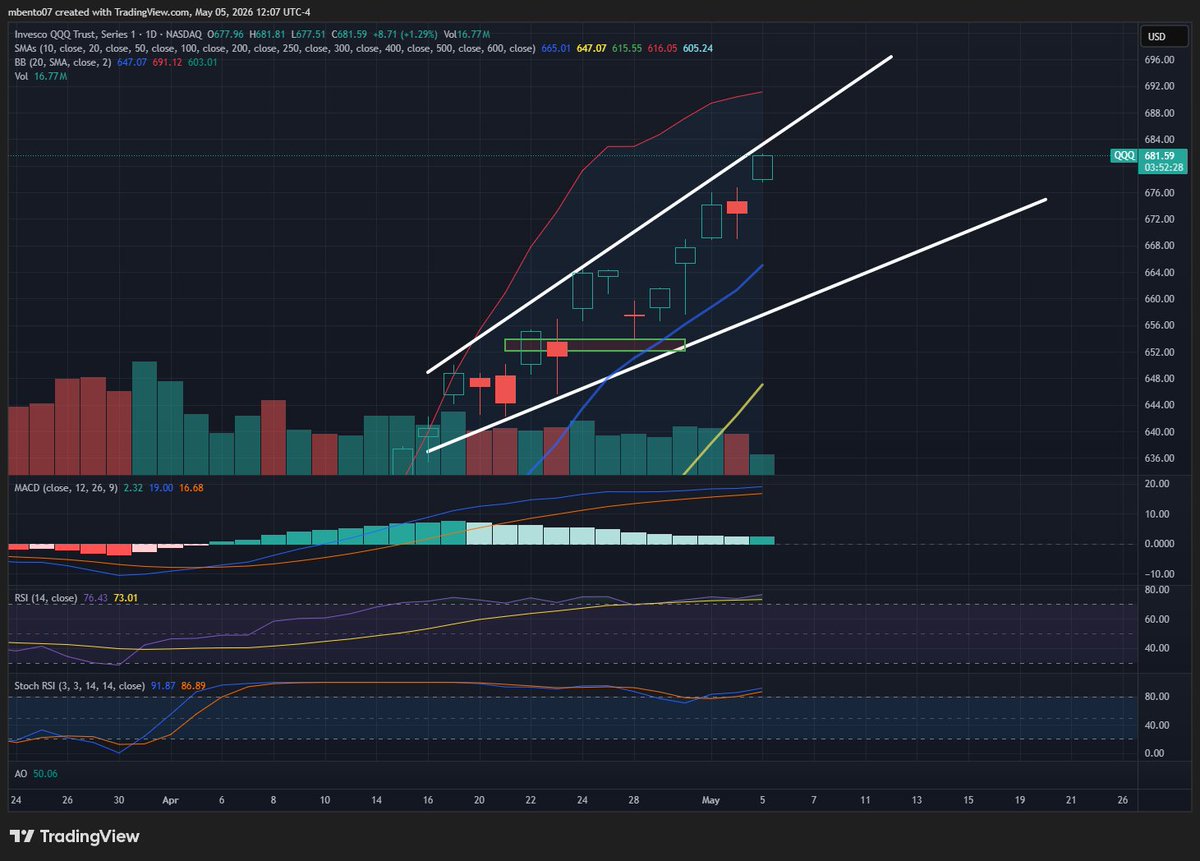Click the -10.00 label on the MACD axis

pyautogui.click(x=1159, y=574)
